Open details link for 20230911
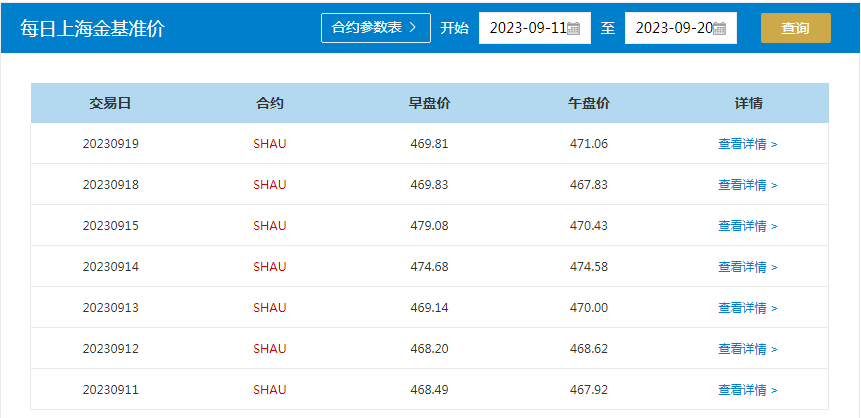861x418 pixels. click(x=747, y=390)
